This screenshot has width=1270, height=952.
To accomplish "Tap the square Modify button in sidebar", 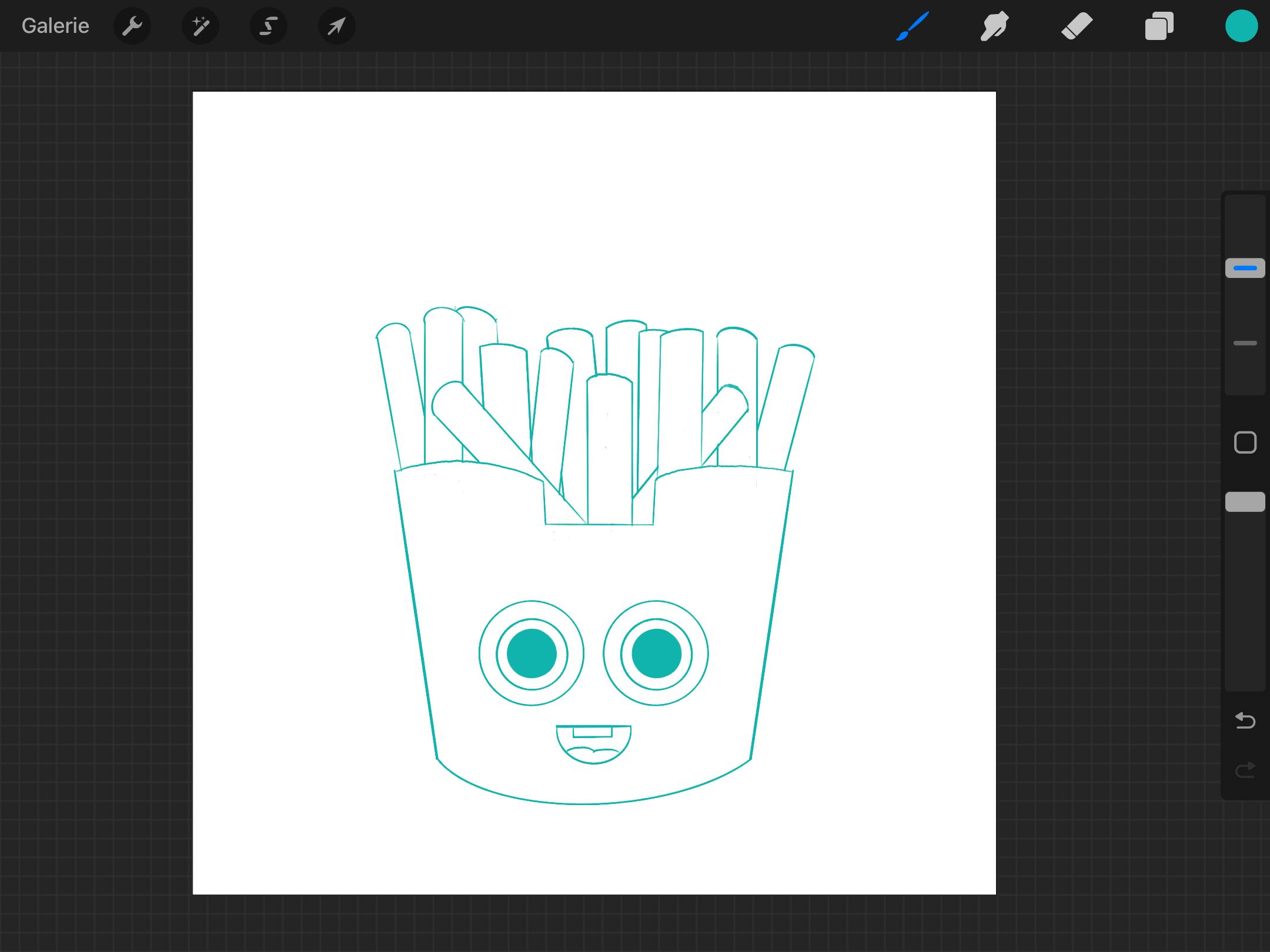I will point(1245,443).
